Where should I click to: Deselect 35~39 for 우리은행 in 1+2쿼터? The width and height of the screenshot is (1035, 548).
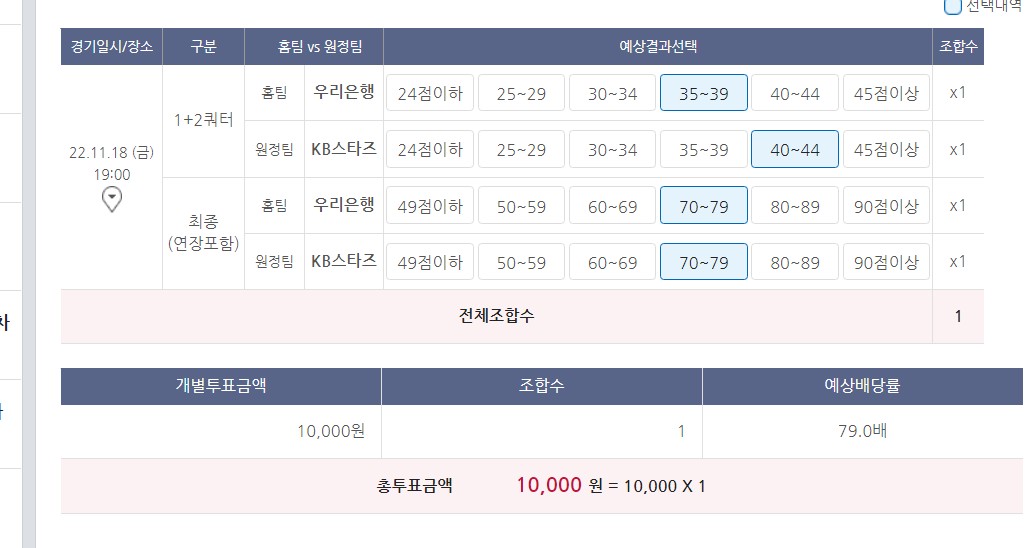click(x=703, y=93)
